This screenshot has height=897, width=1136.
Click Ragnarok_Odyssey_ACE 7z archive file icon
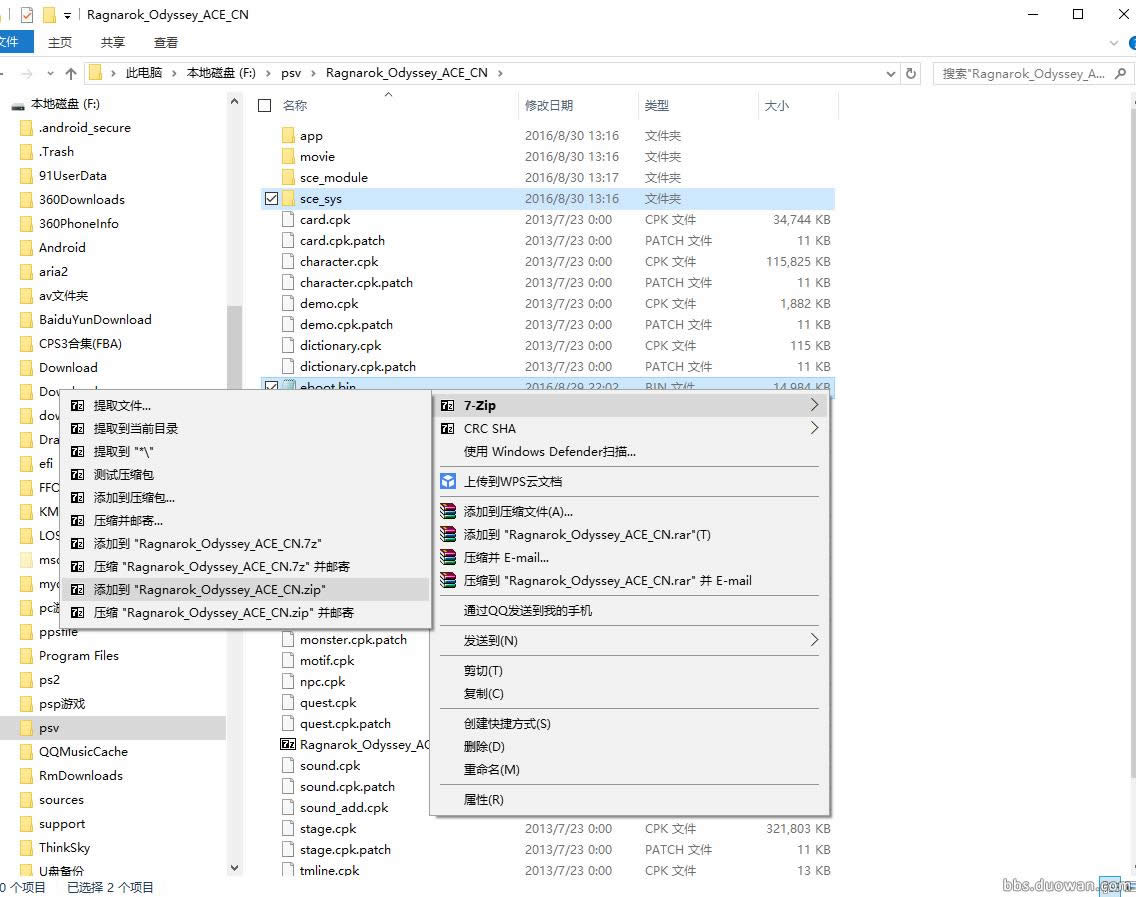288,745
